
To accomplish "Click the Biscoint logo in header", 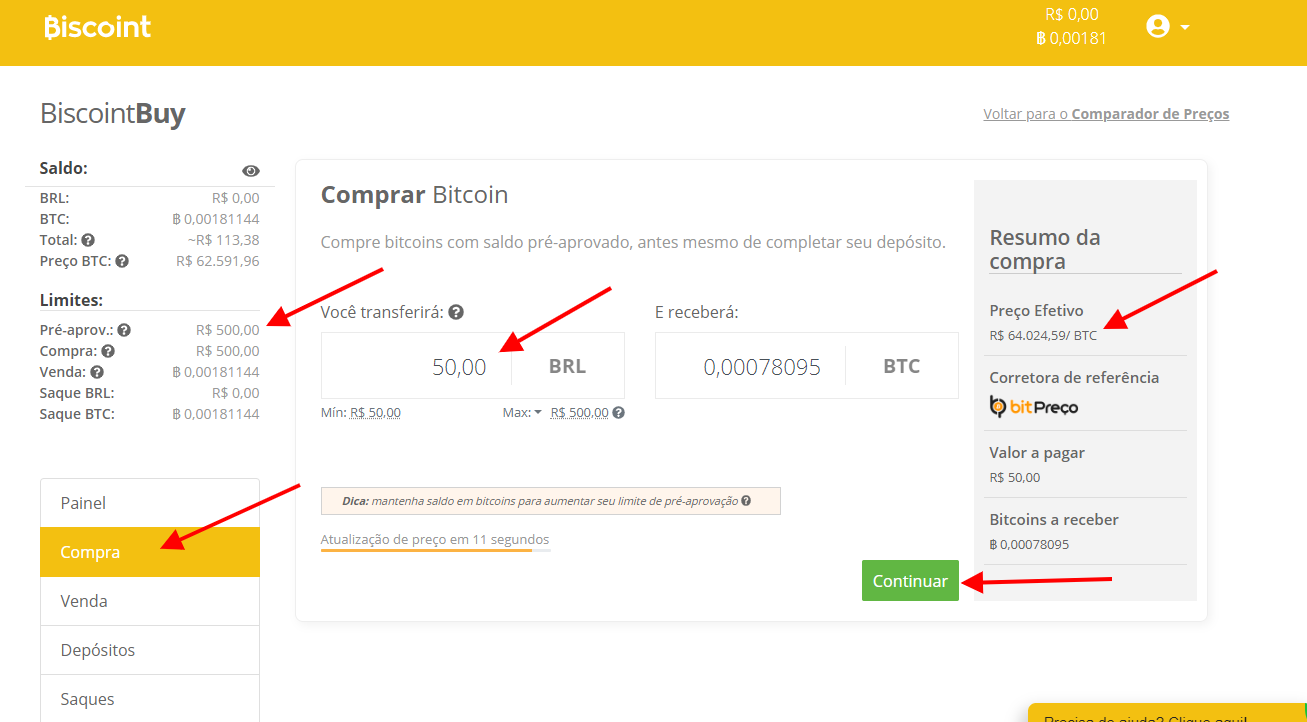I will [97, 27].
